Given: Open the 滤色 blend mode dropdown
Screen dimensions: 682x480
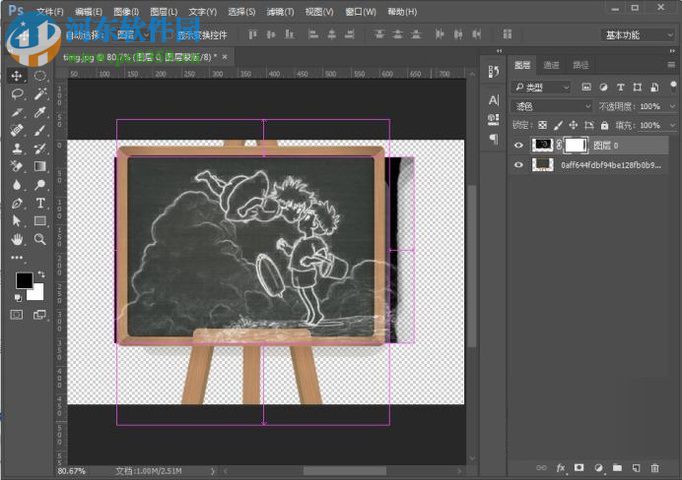Looking at the screenshot, I should coord(552,106).
